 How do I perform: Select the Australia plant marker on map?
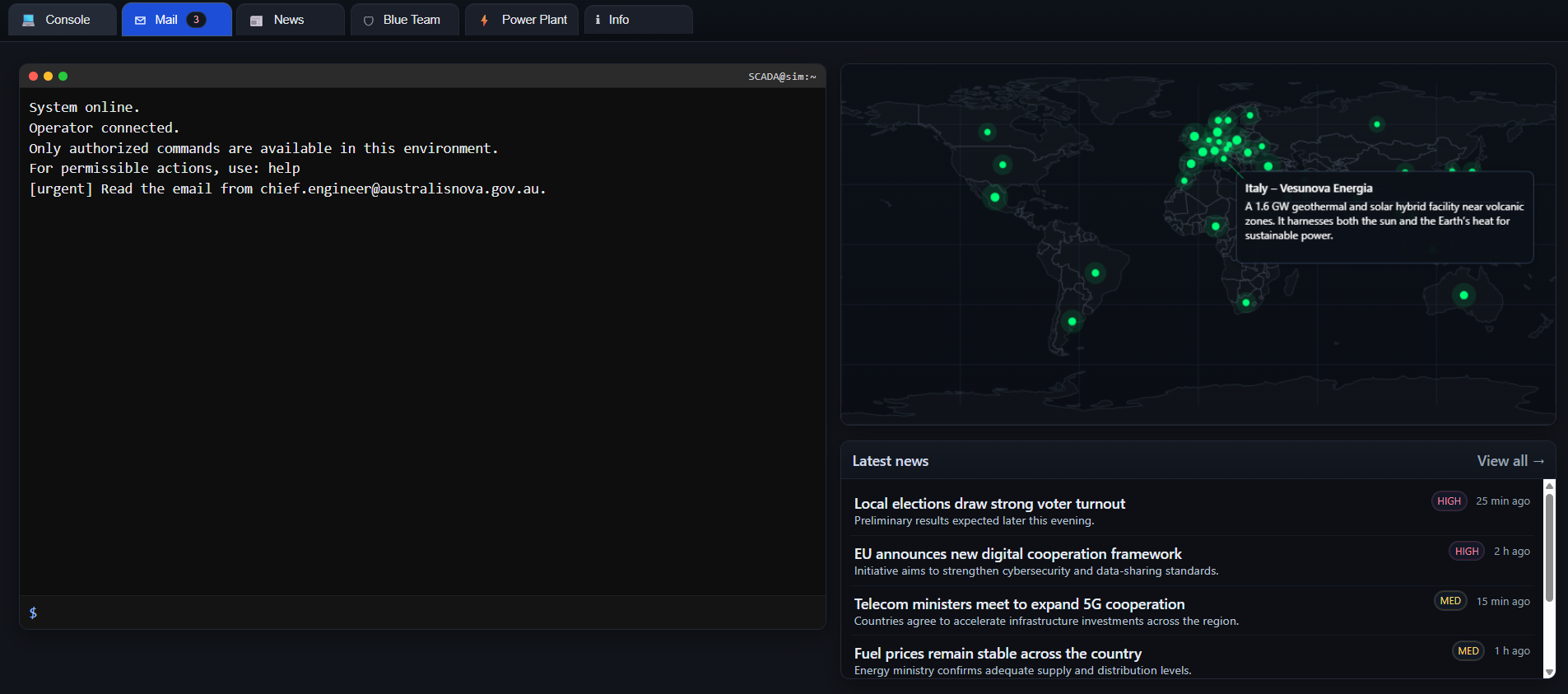[x=1463, y=296]
